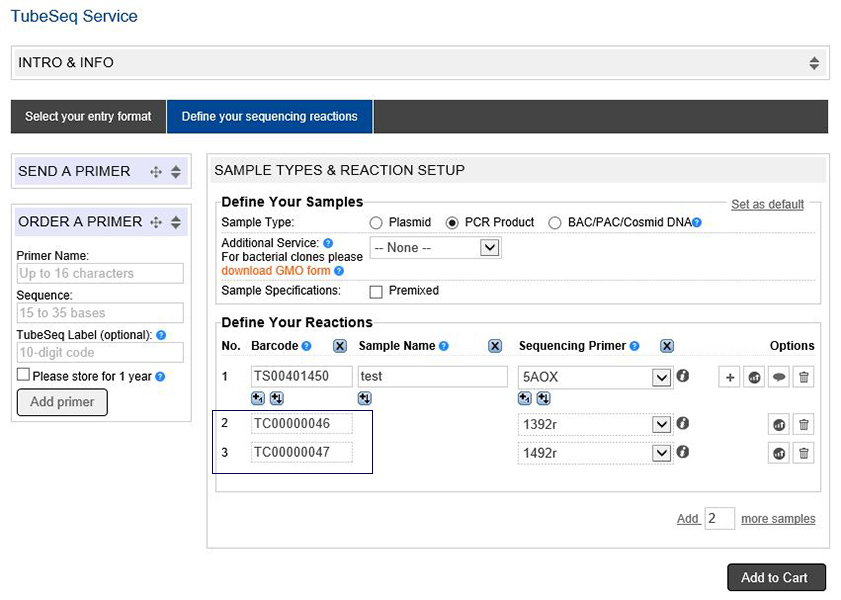841x600 pixels.
Task: Clear the Sample Name column with X icon
Action: (x=494, y=346)
